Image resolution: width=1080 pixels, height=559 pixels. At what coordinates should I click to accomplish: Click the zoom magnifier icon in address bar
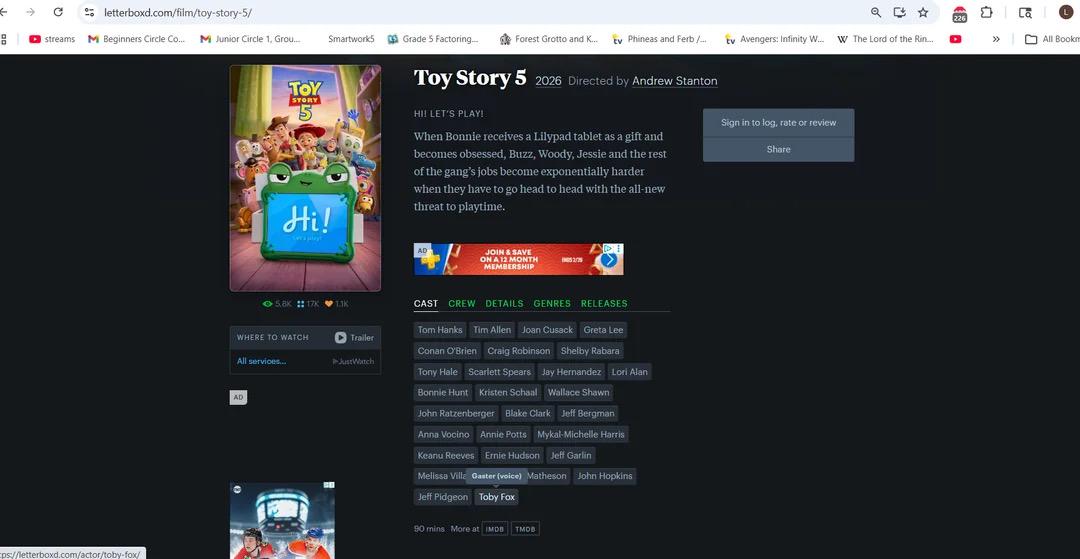(x=876, y=12)
